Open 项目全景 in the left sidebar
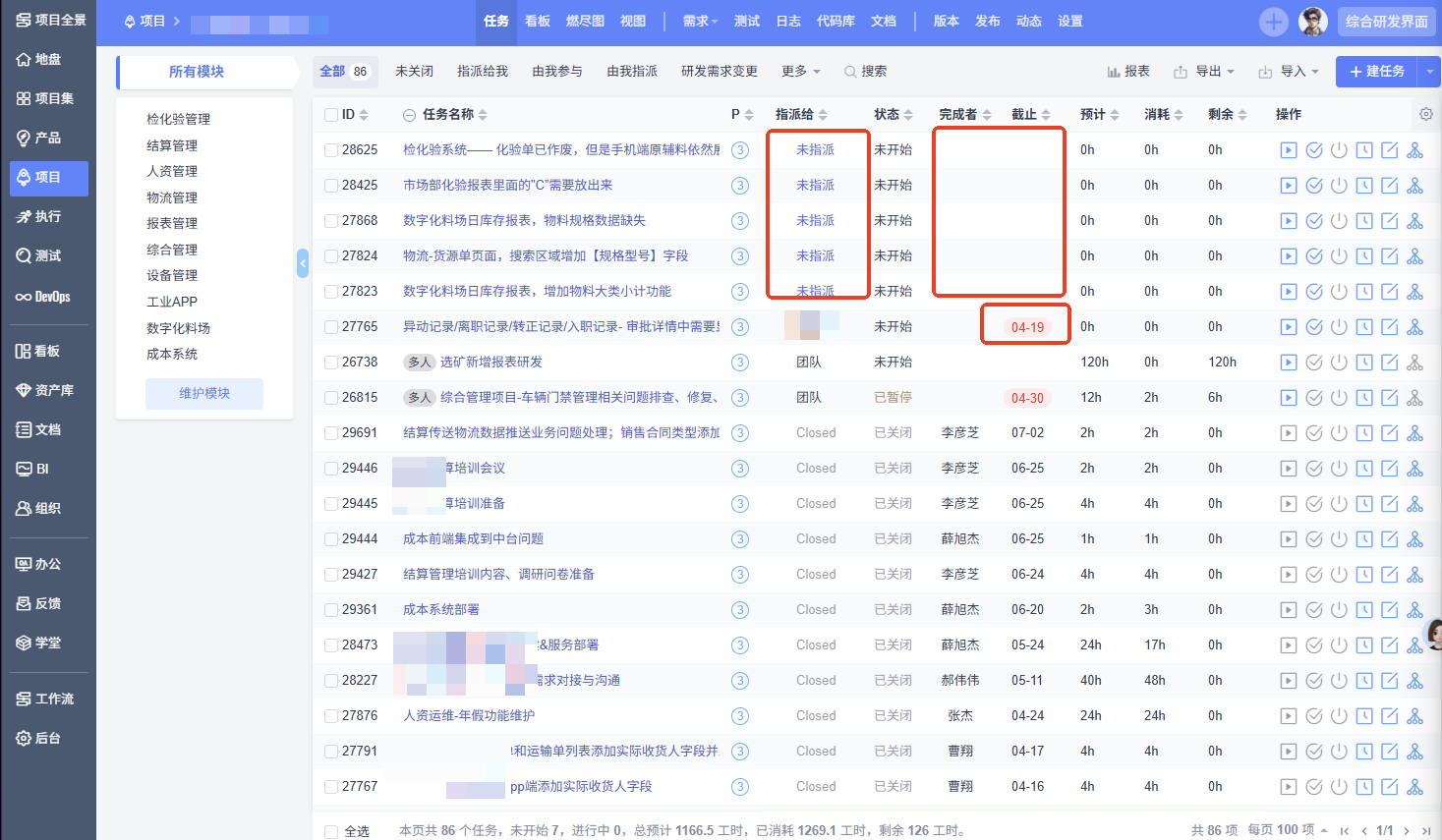The width and height of the screenshot is (1442, 840). click(x=49, y=20)
